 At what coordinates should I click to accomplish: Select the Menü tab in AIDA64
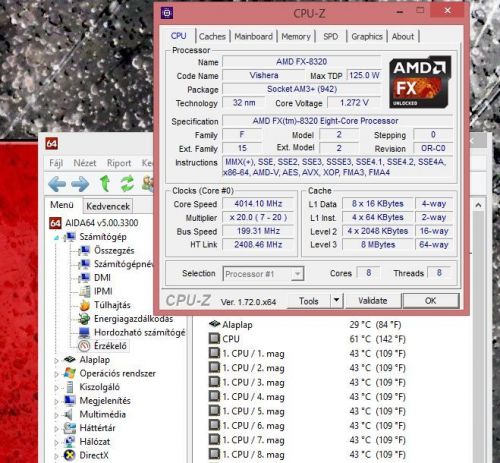point(62,205)
